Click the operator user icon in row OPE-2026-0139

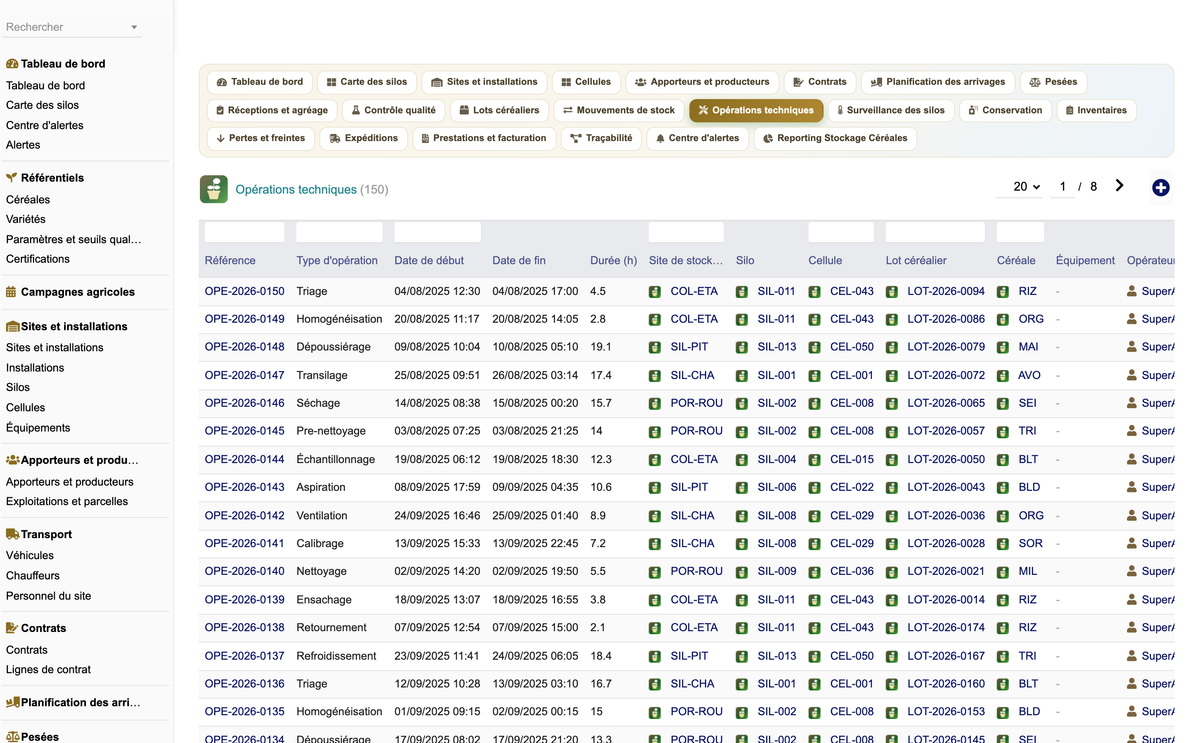(x=1132, y=599)
